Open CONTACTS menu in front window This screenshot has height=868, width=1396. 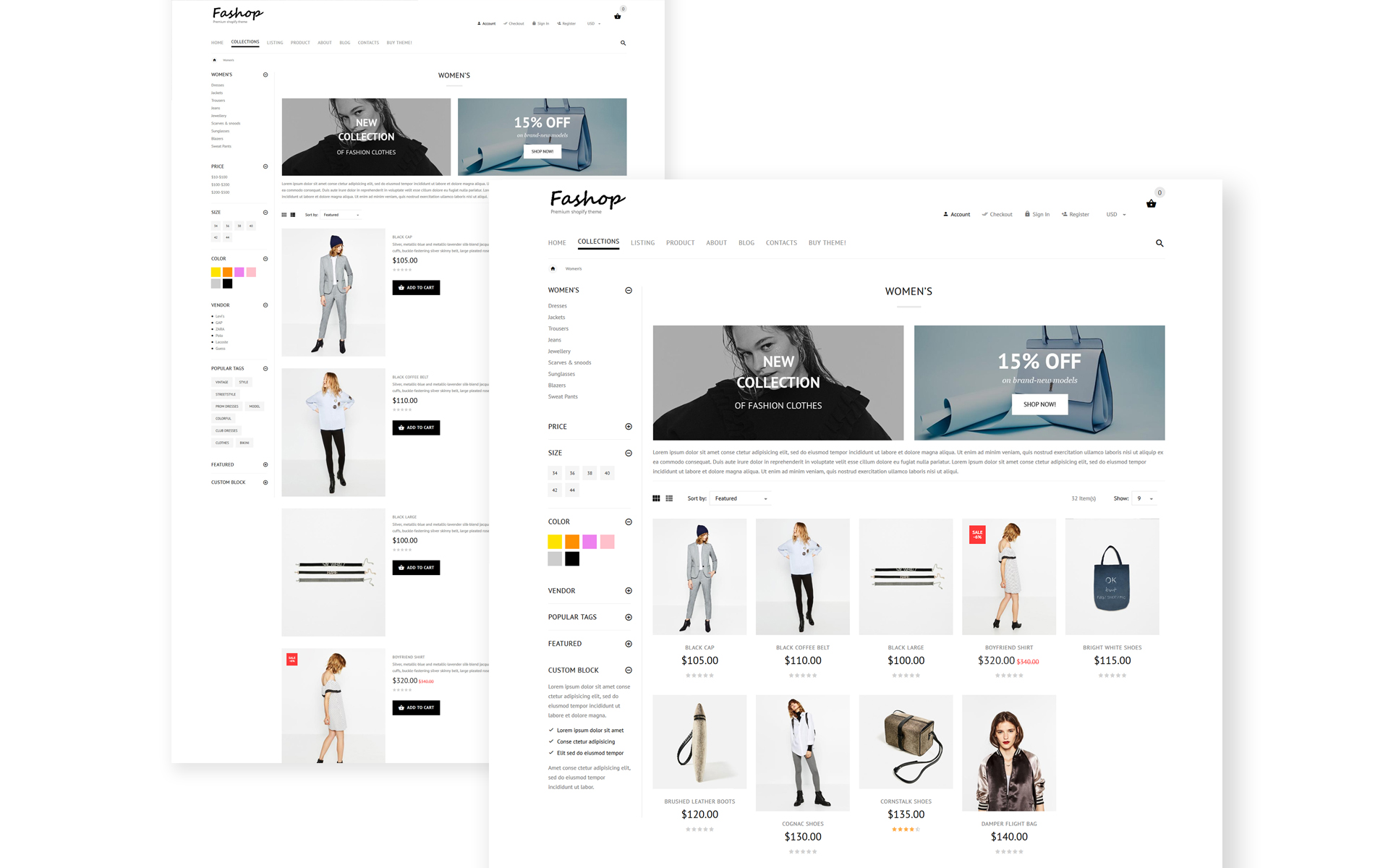click(x=781, y=243)
